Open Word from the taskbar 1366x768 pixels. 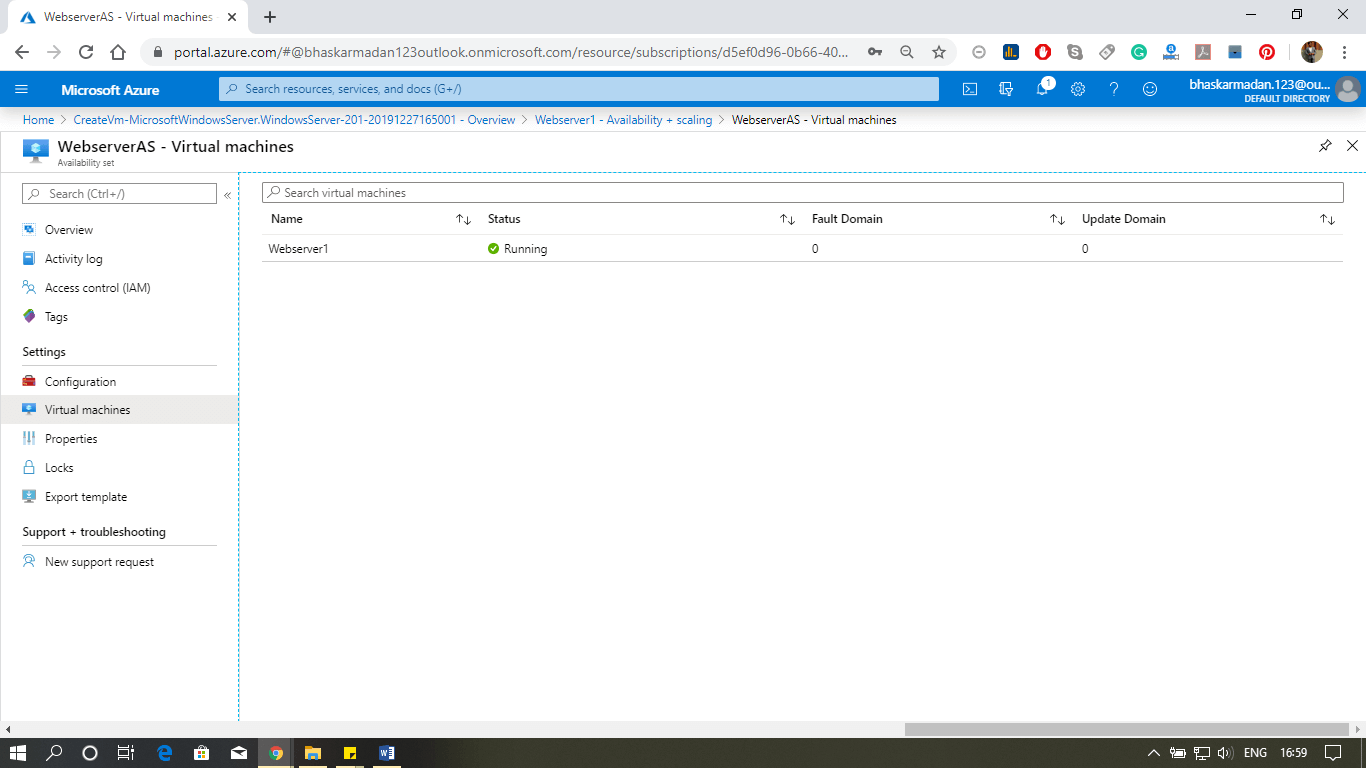[387, 753]
